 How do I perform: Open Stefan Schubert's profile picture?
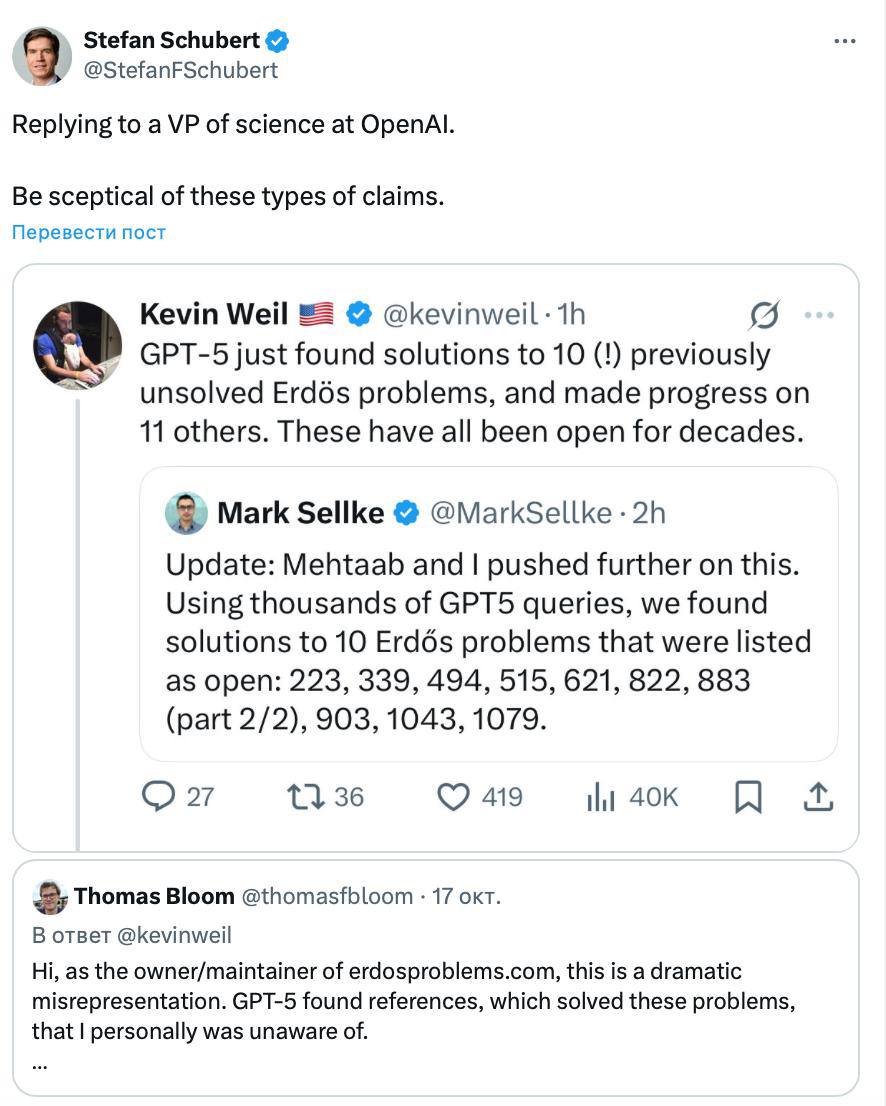pyautogui.click(x=42, y=56)
